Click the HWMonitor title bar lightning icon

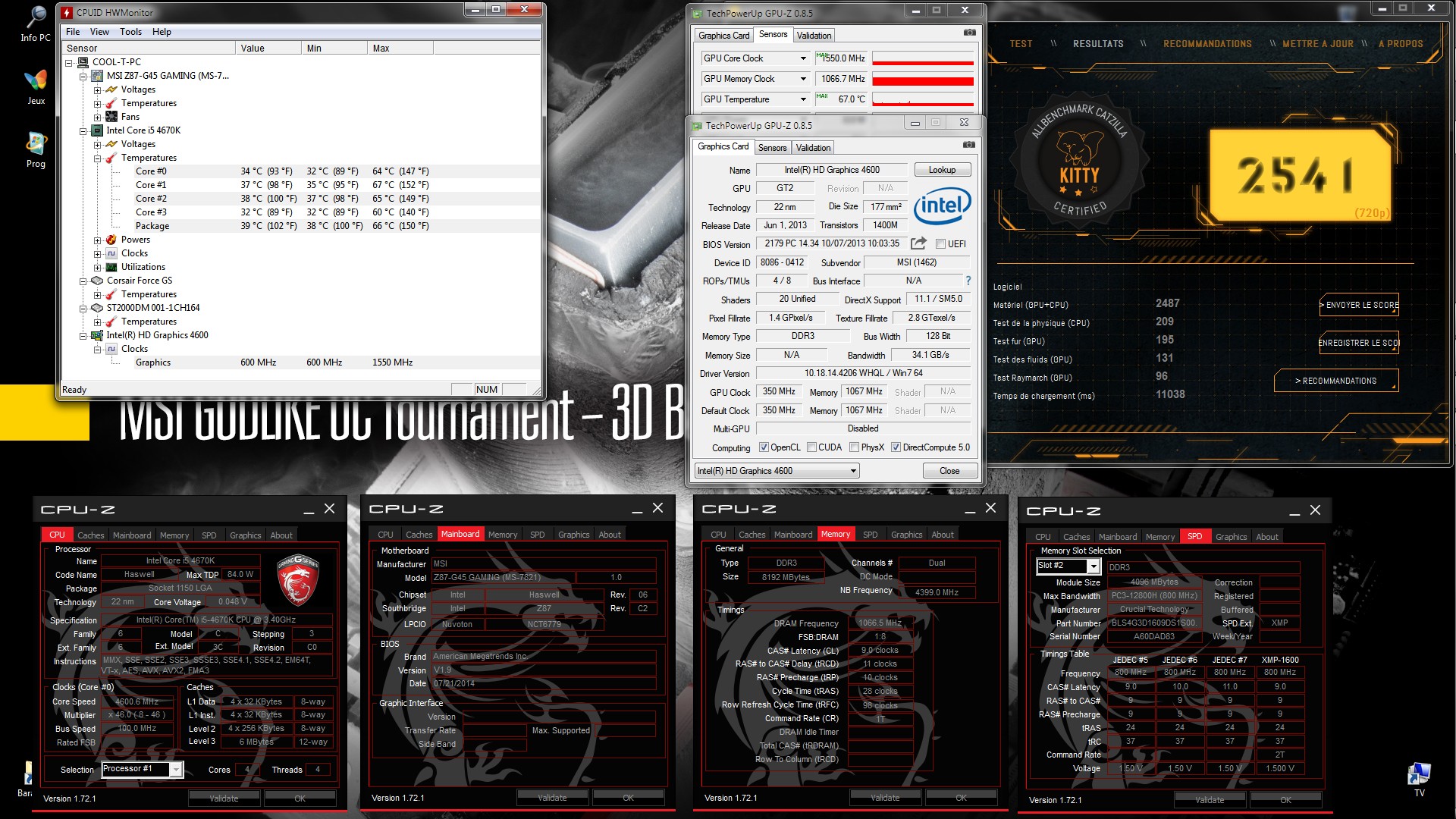(x=67, y=12)
